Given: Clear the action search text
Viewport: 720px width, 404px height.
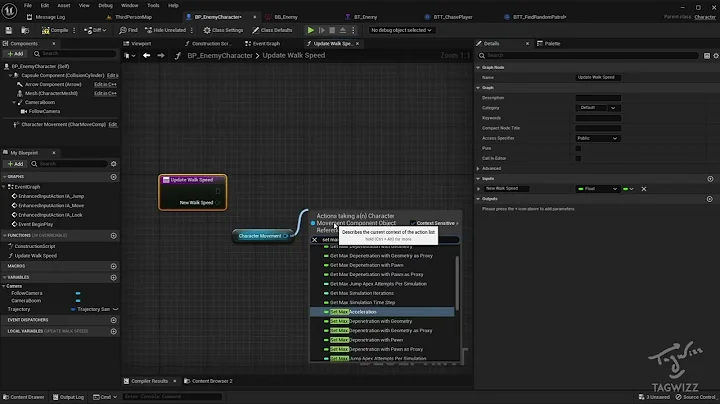Looking at the screenshot, I should [315, 240].
